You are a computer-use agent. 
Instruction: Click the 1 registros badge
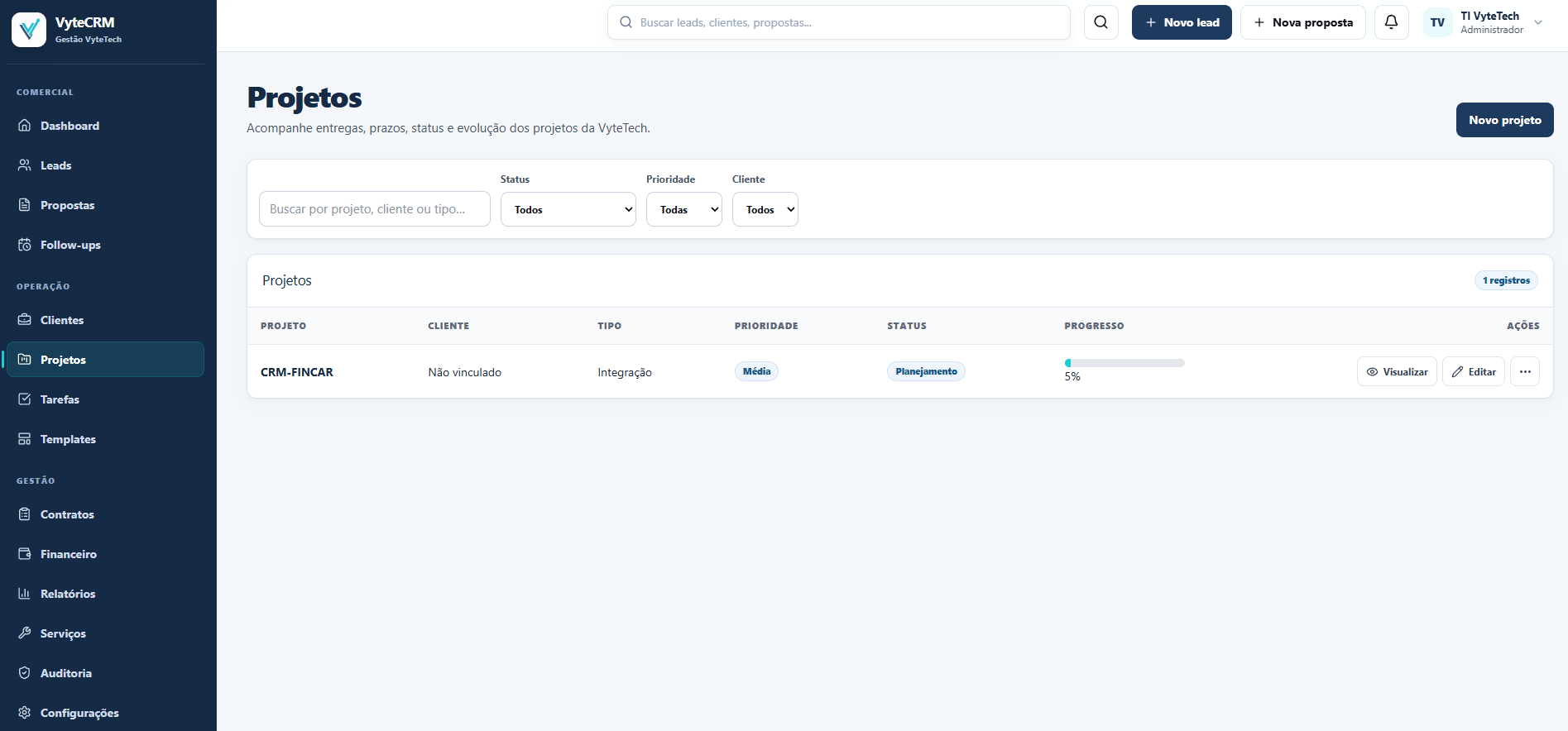(1506, 280)
